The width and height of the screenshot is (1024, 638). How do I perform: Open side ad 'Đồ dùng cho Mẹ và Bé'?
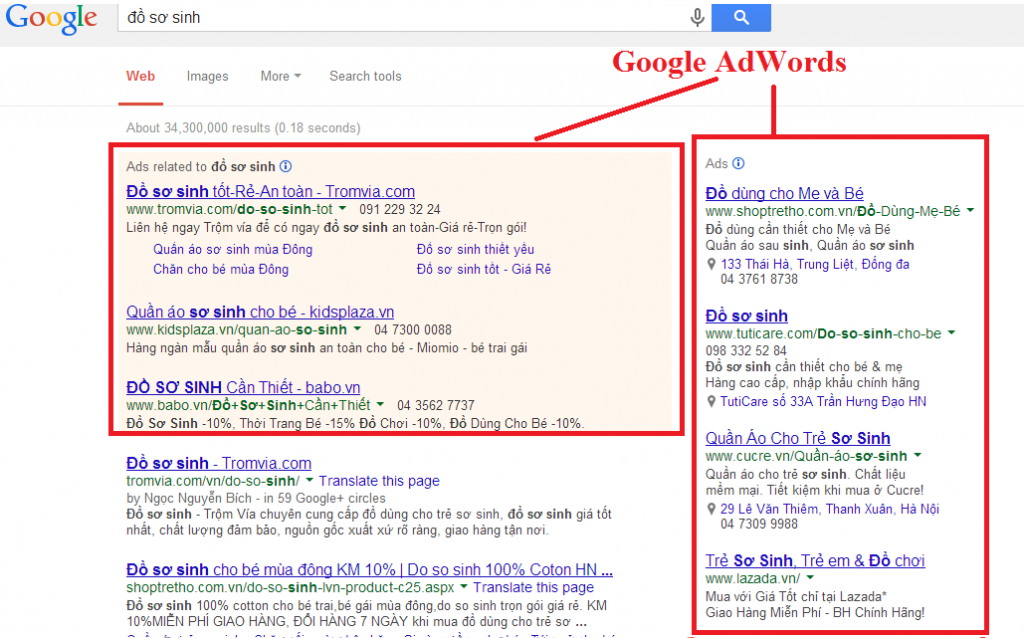coord(784,193)
